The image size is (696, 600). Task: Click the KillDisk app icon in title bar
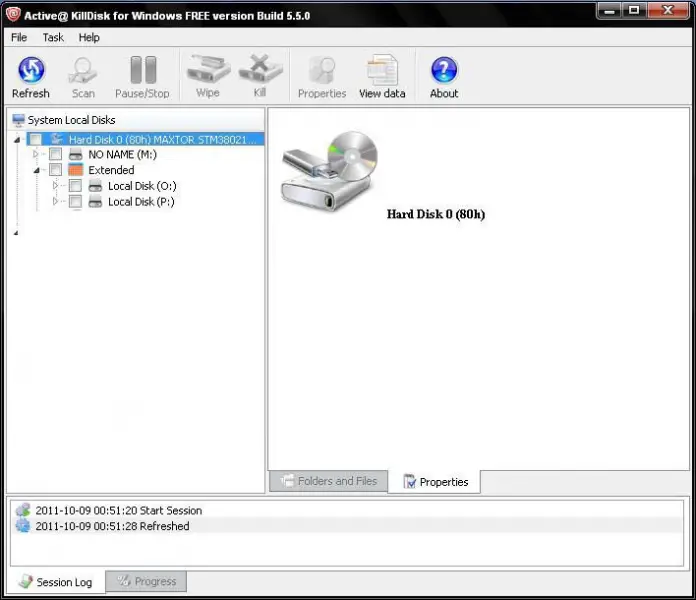point(13,15)
